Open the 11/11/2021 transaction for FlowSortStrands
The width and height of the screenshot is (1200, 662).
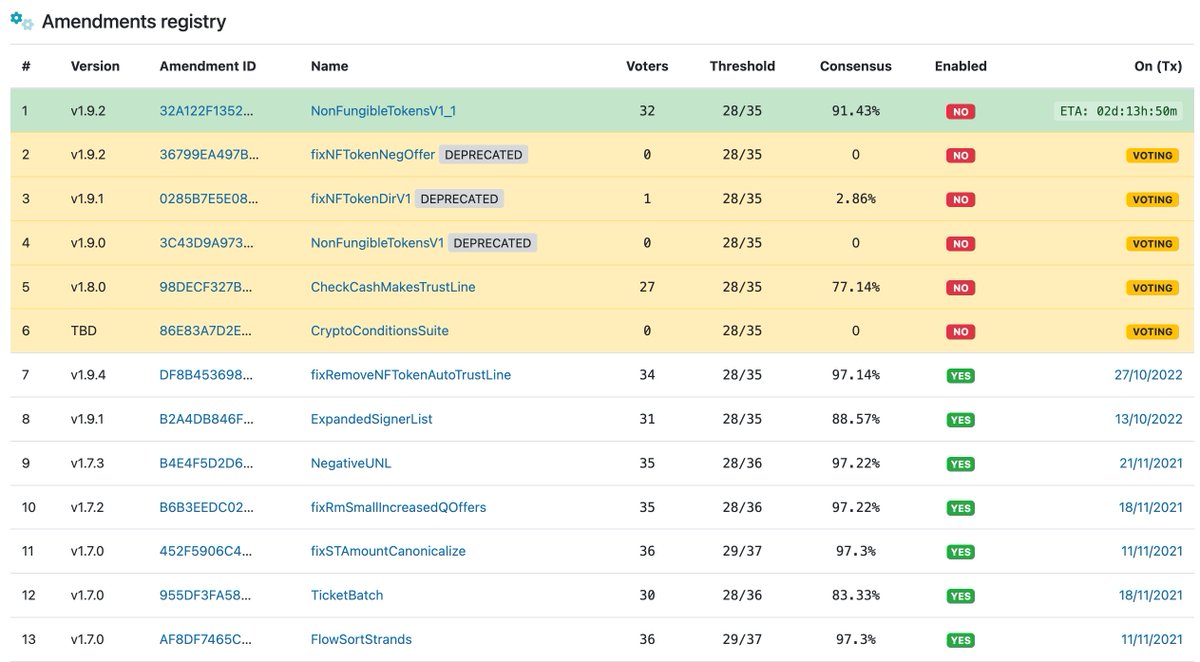point(1152,639)
